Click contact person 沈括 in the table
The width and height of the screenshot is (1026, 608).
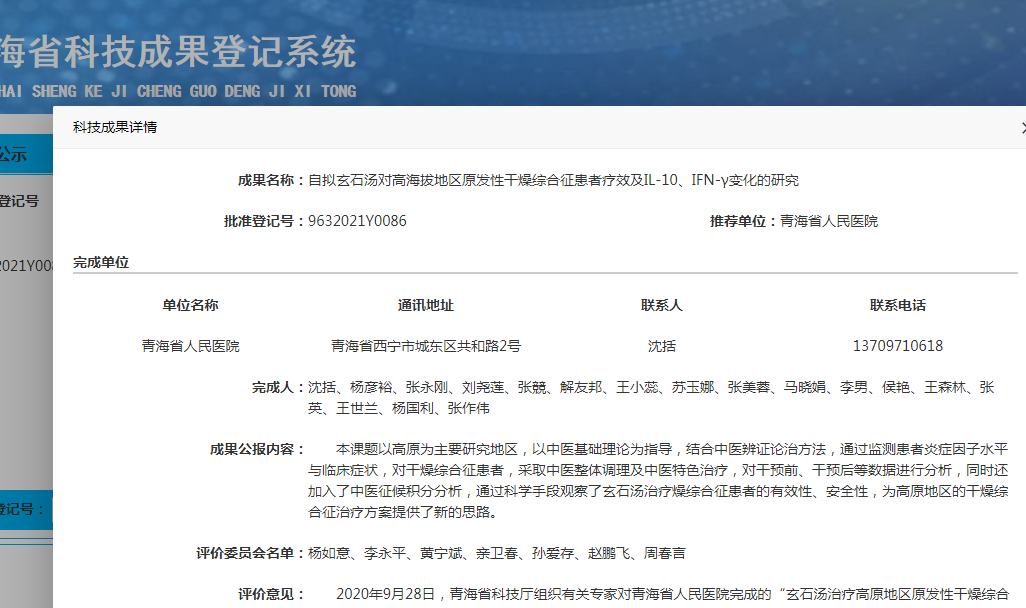coord(661,346)
